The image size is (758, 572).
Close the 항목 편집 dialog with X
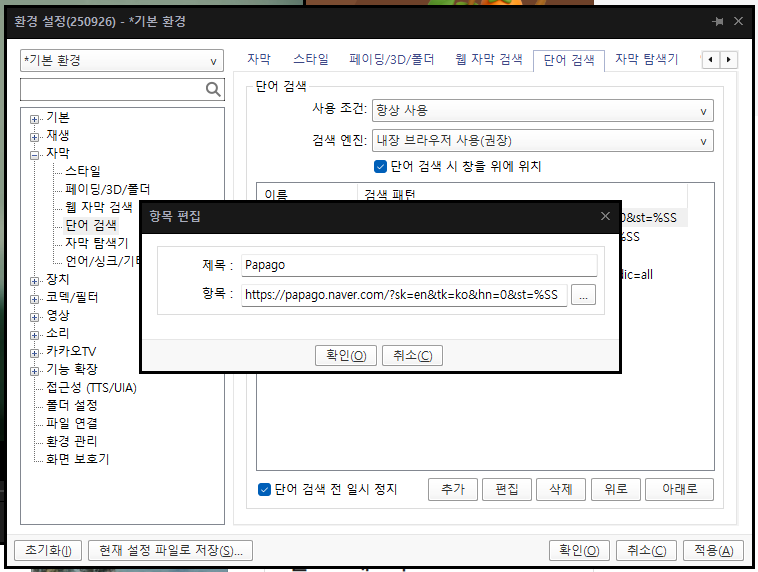(x=605, y=216)
